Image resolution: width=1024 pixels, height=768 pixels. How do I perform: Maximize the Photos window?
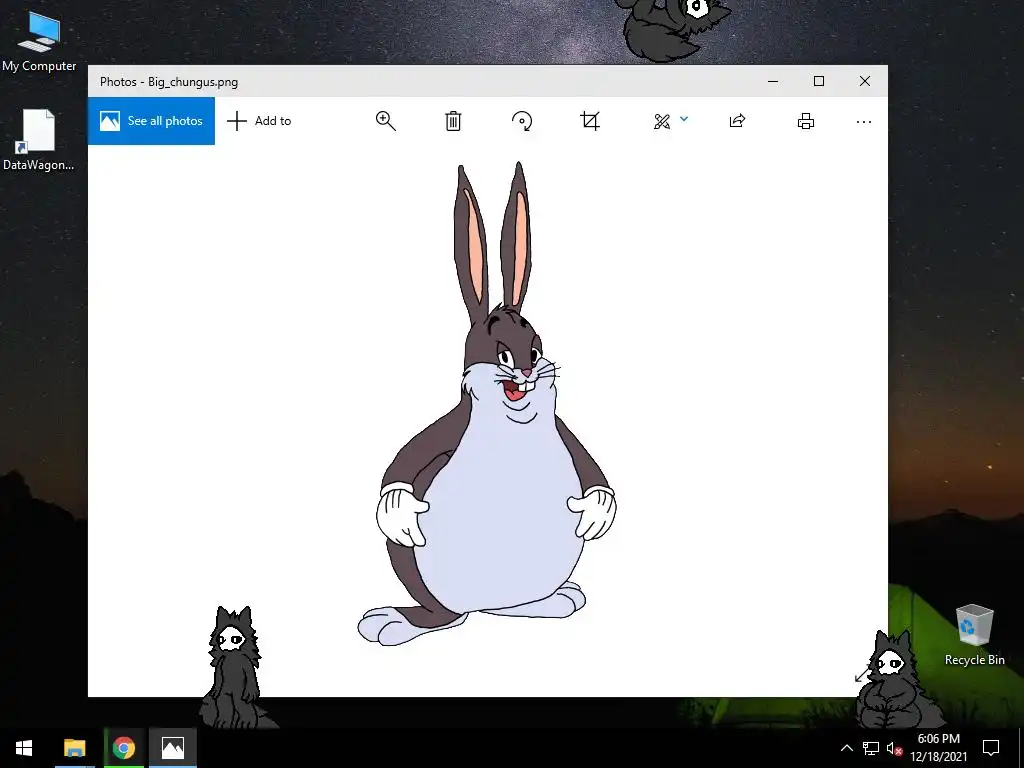[x=819, y=81]
